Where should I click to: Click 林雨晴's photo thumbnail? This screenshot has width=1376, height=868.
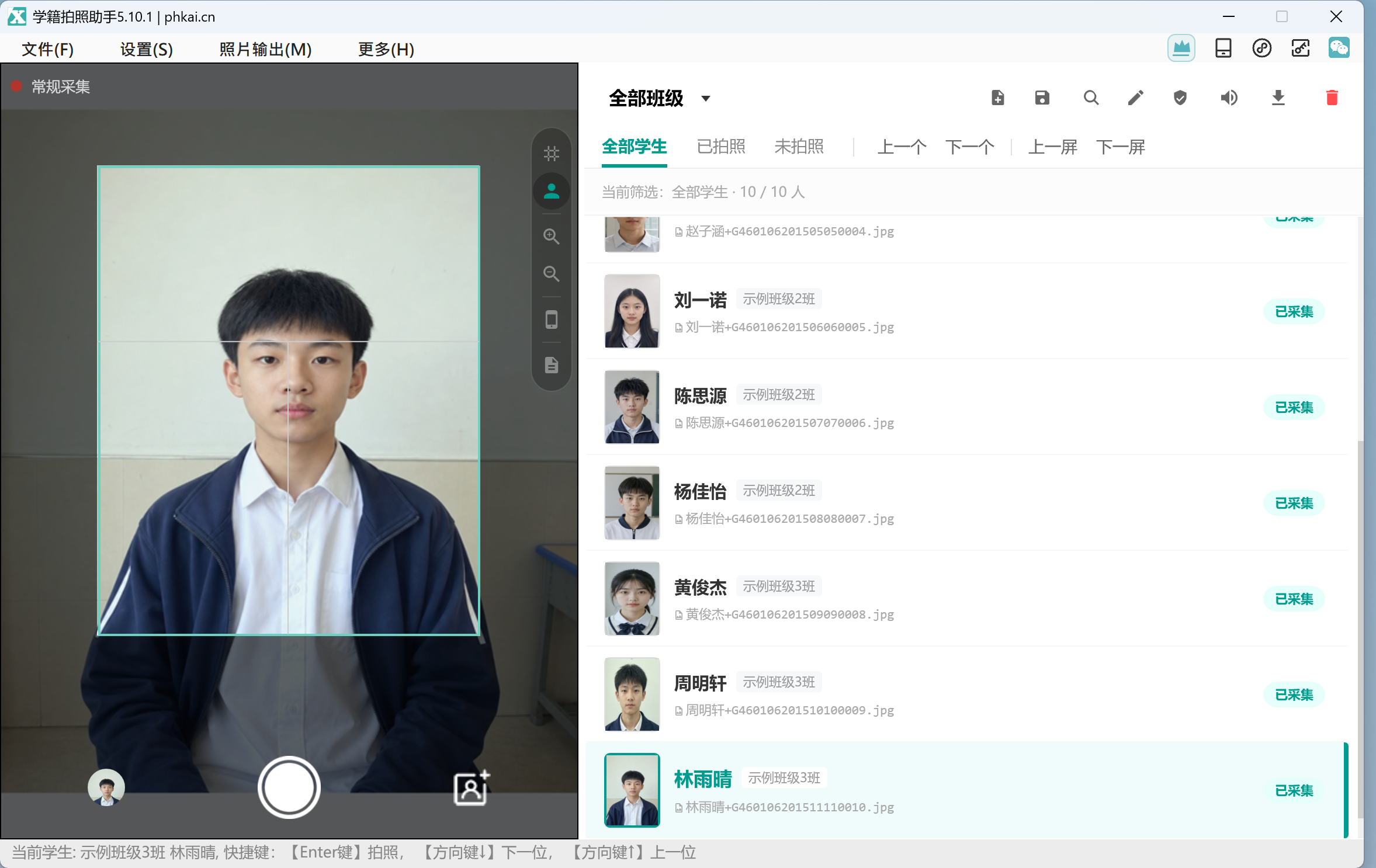coord(632,790)
